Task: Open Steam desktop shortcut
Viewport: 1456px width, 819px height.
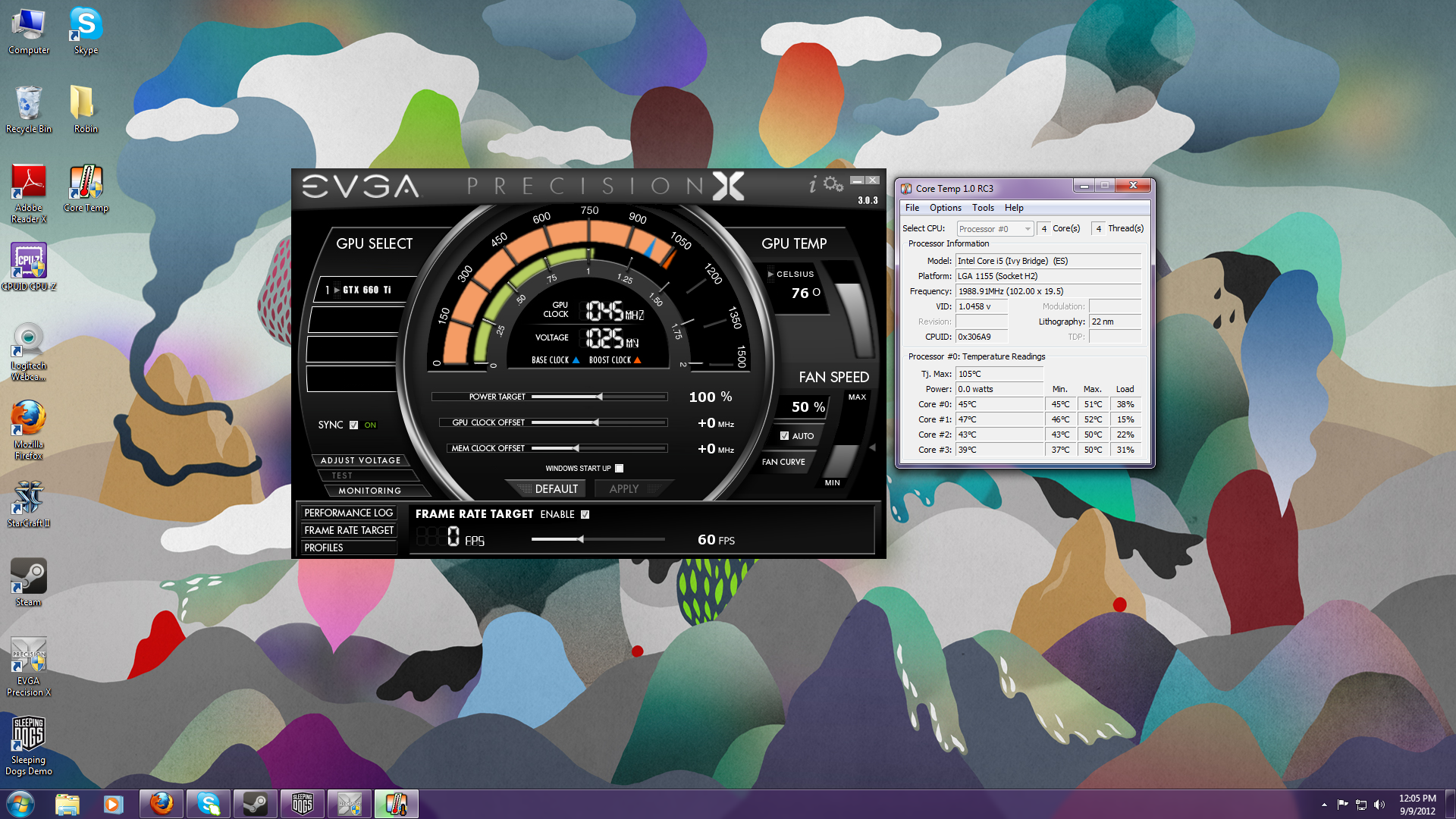Action: pos(29,583)
